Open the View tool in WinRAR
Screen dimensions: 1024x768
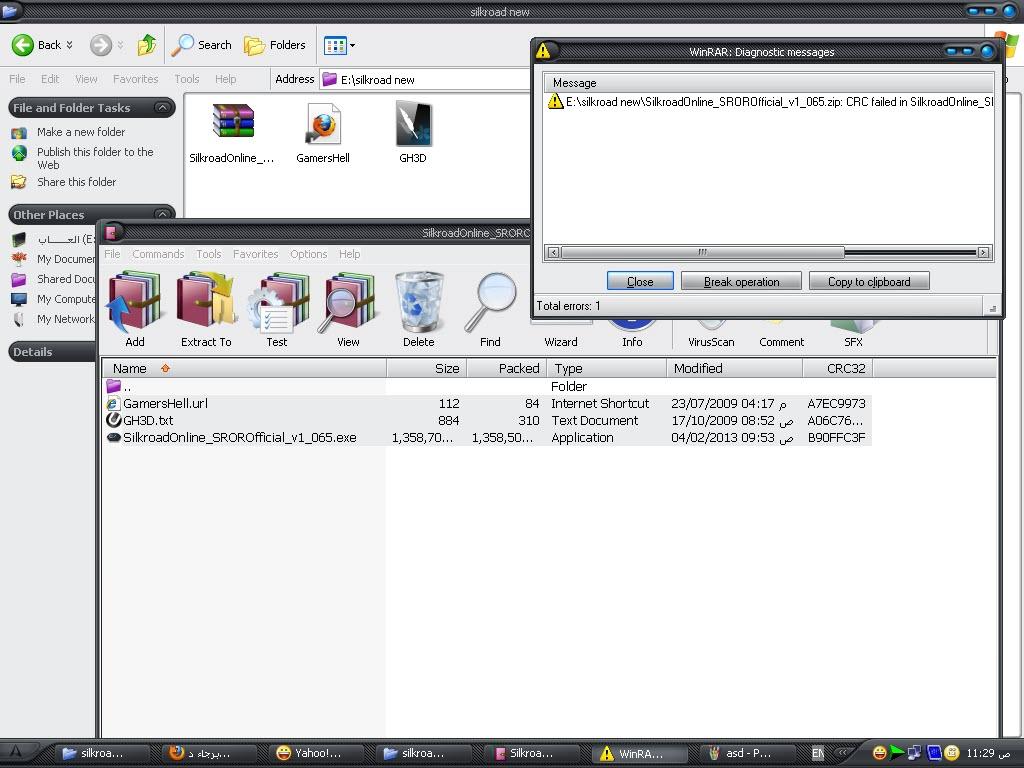(x=348, y=309)
